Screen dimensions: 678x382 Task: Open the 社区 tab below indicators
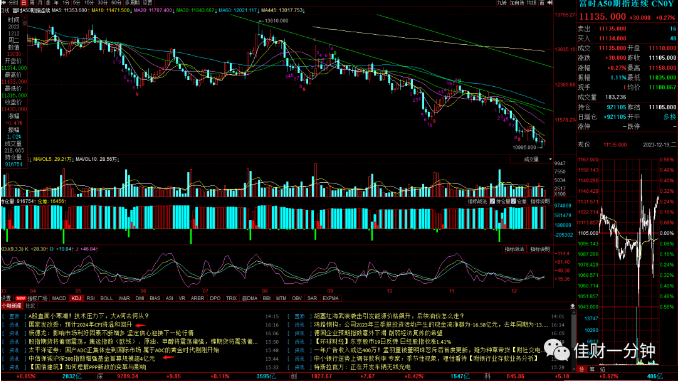click(30, 306)
